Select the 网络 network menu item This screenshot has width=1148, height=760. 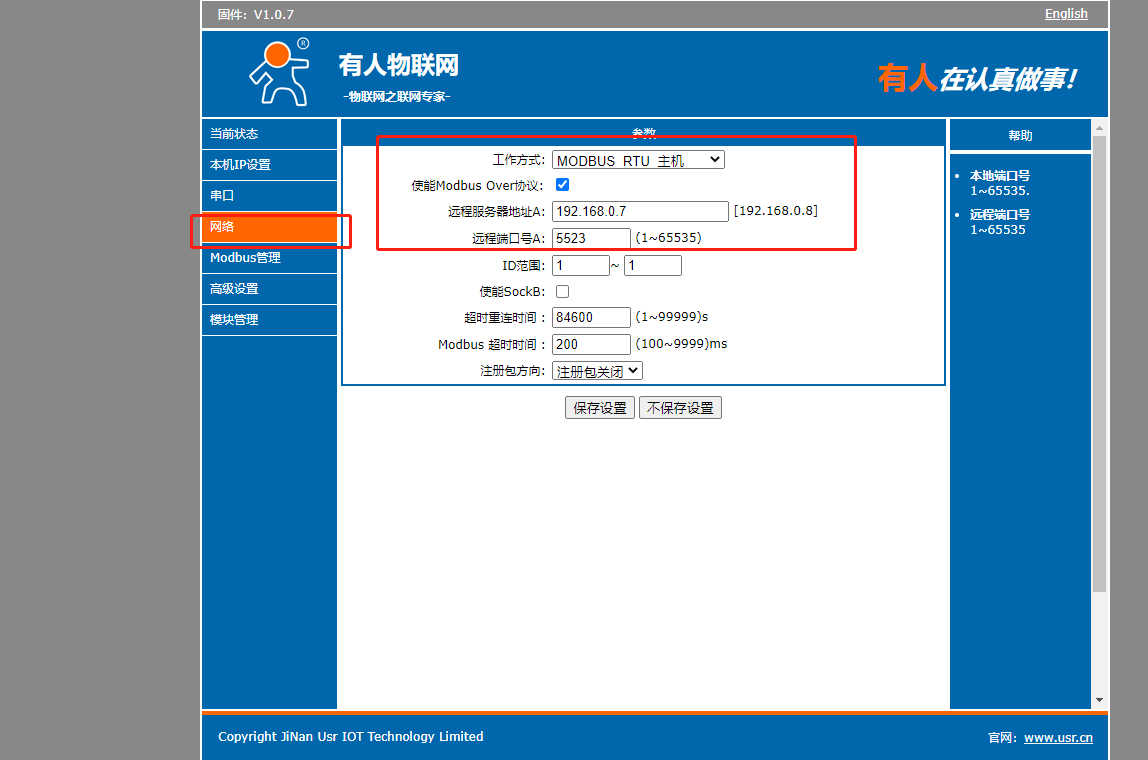[x=269, y=227]
